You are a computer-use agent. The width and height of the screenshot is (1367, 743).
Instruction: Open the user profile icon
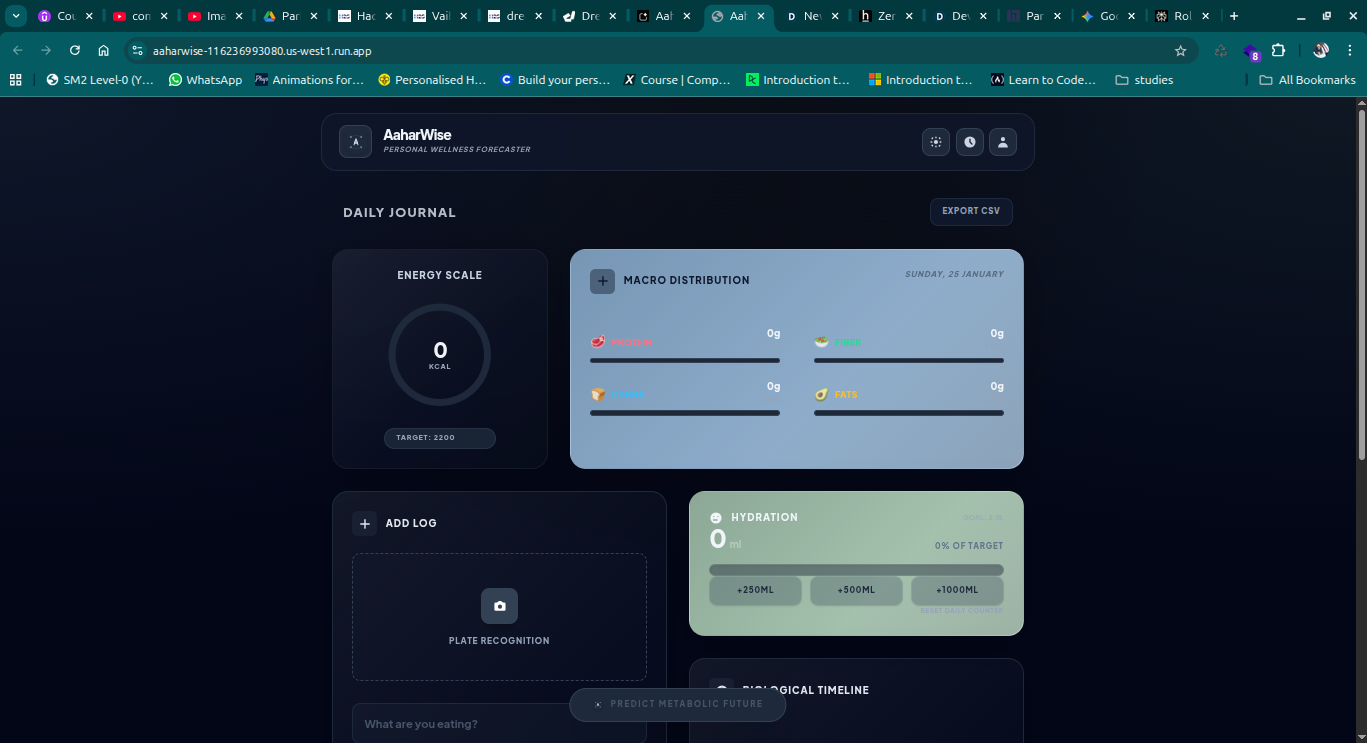click(1003, 142)
